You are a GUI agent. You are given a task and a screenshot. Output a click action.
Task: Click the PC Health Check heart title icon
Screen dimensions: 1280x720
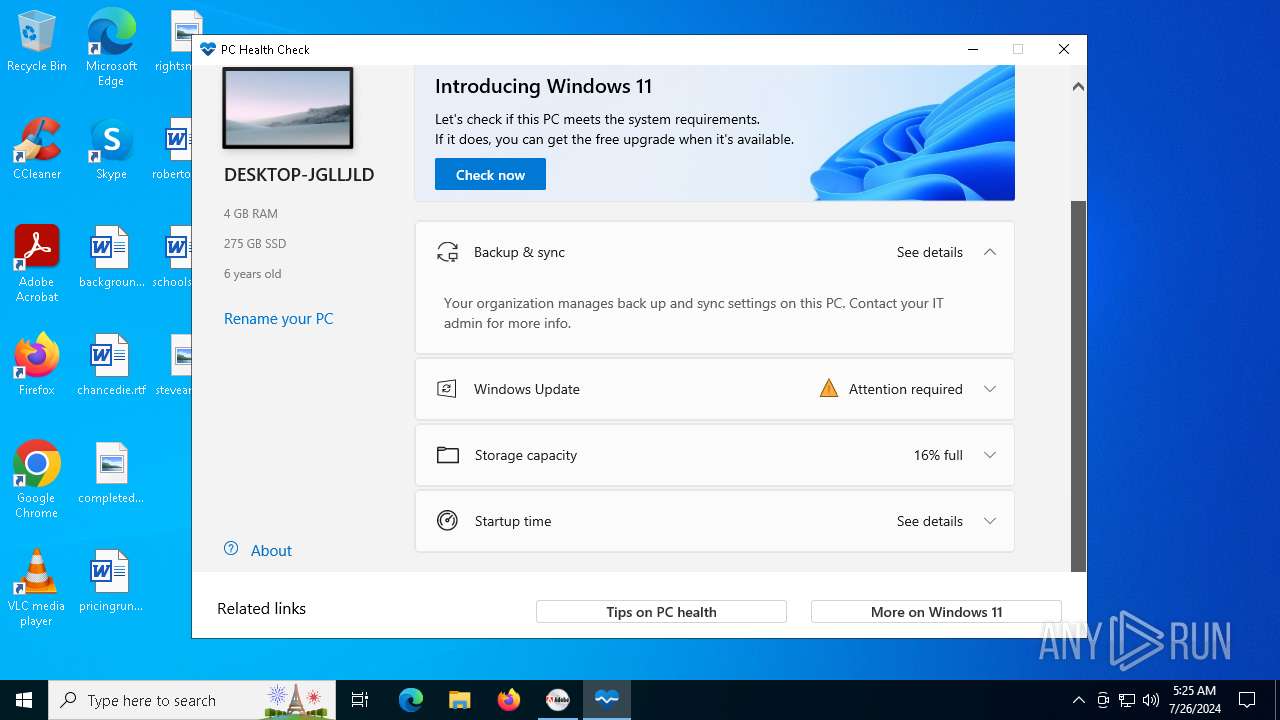pos(208,49)
